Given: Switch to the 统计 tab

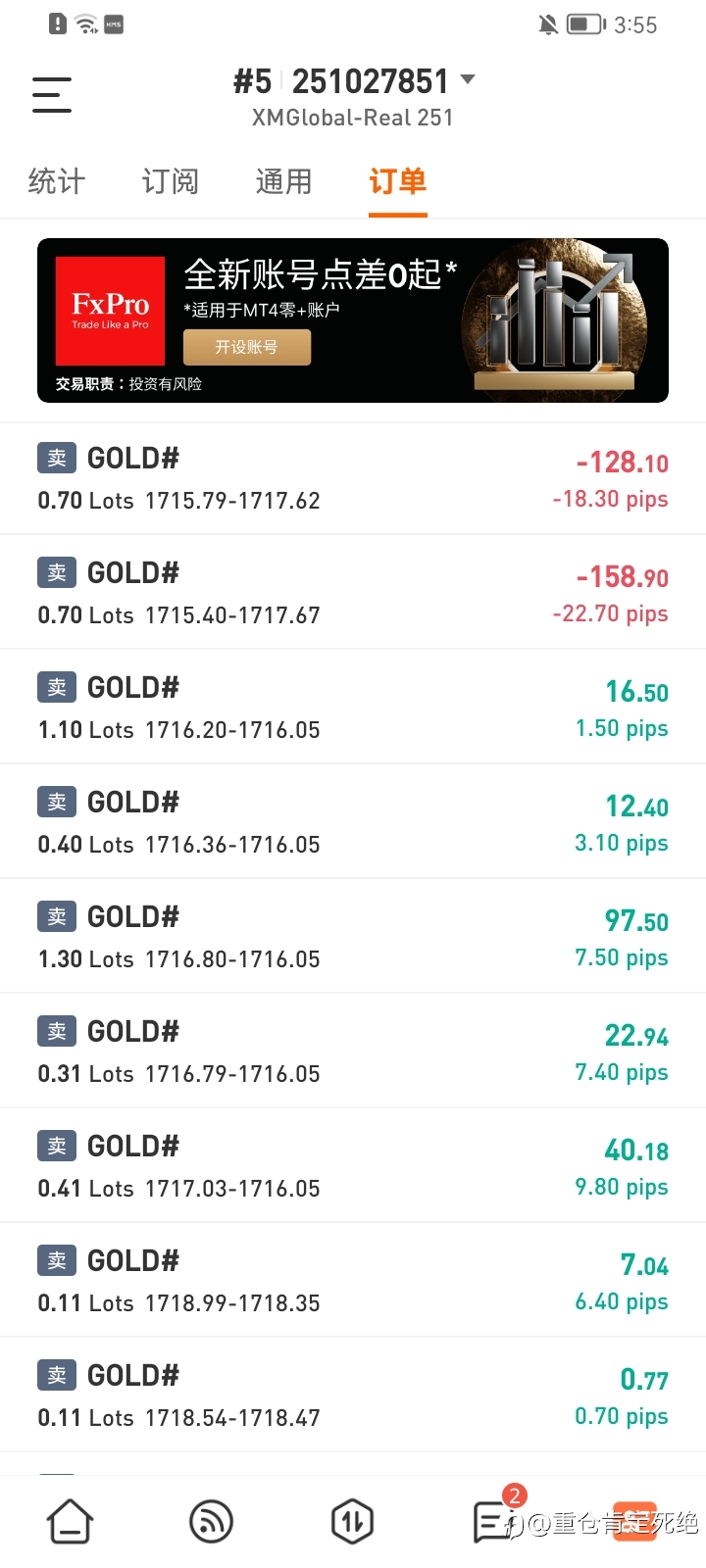Looking at the screenshot, I should [57, 181].
